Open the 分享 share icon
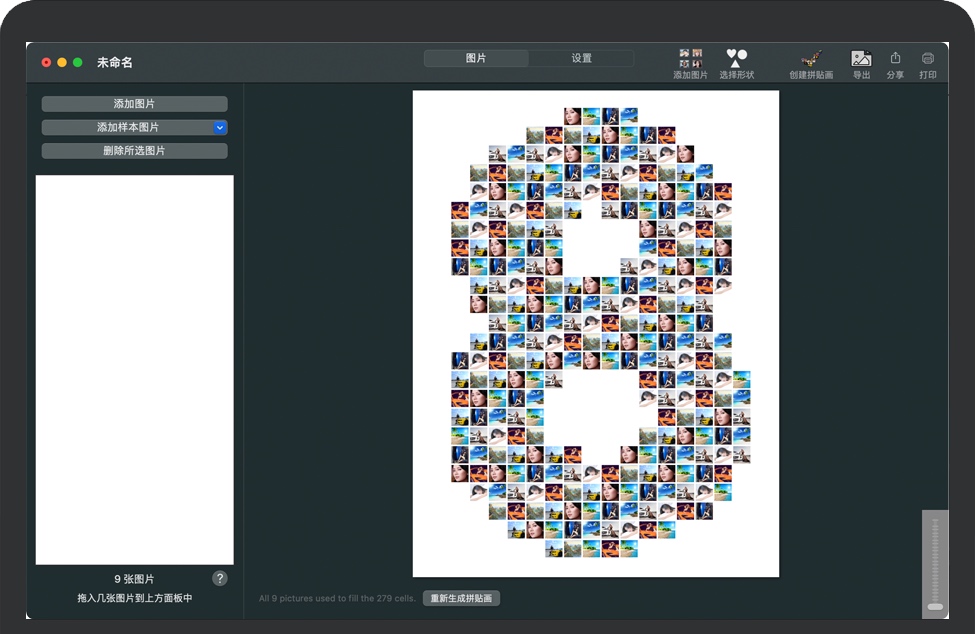This screenshot has height=634, width=975. [895, 58]
